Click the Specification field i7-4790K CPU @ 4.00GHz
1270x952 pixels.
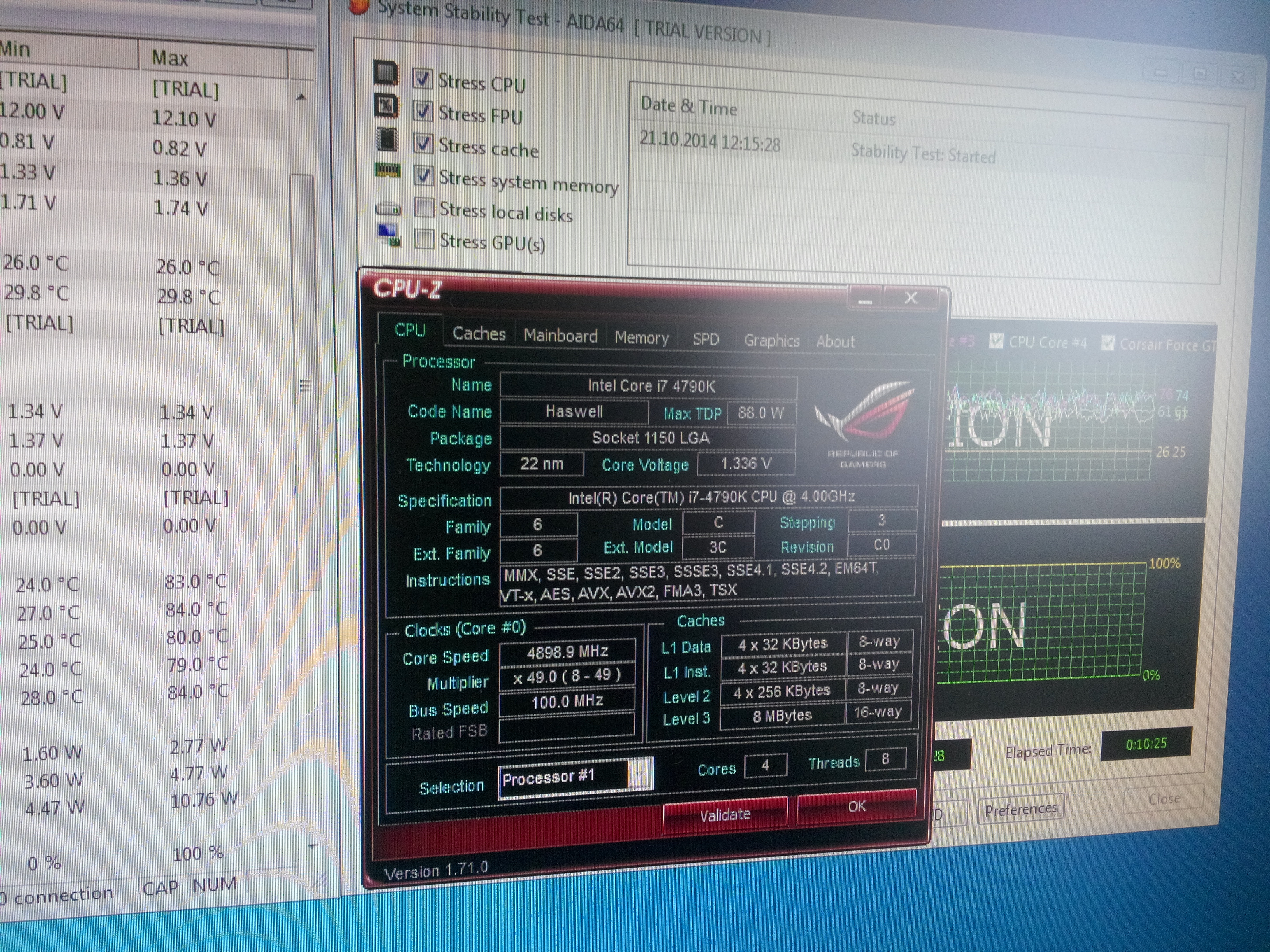click(709, 497)
